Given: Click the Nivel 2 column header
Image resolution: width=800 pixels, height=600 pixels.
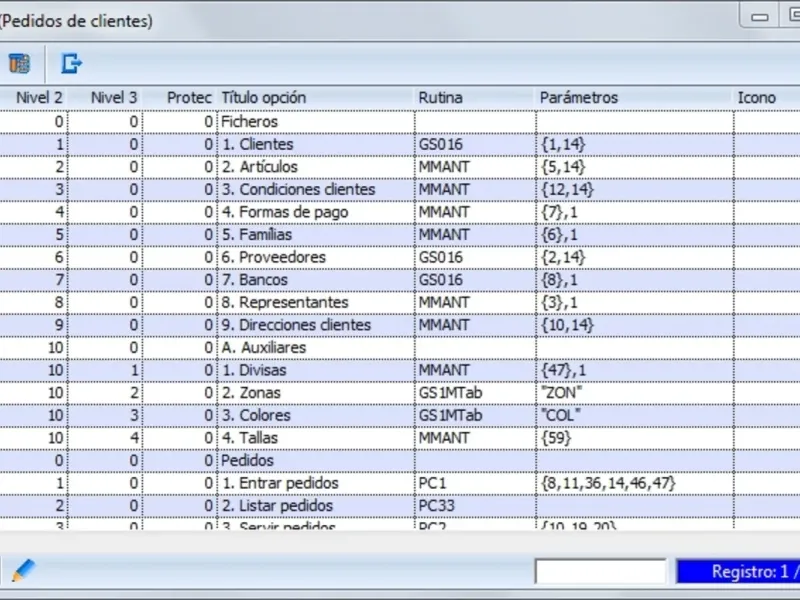Looking at the screenshot, I should coord(39,97).
